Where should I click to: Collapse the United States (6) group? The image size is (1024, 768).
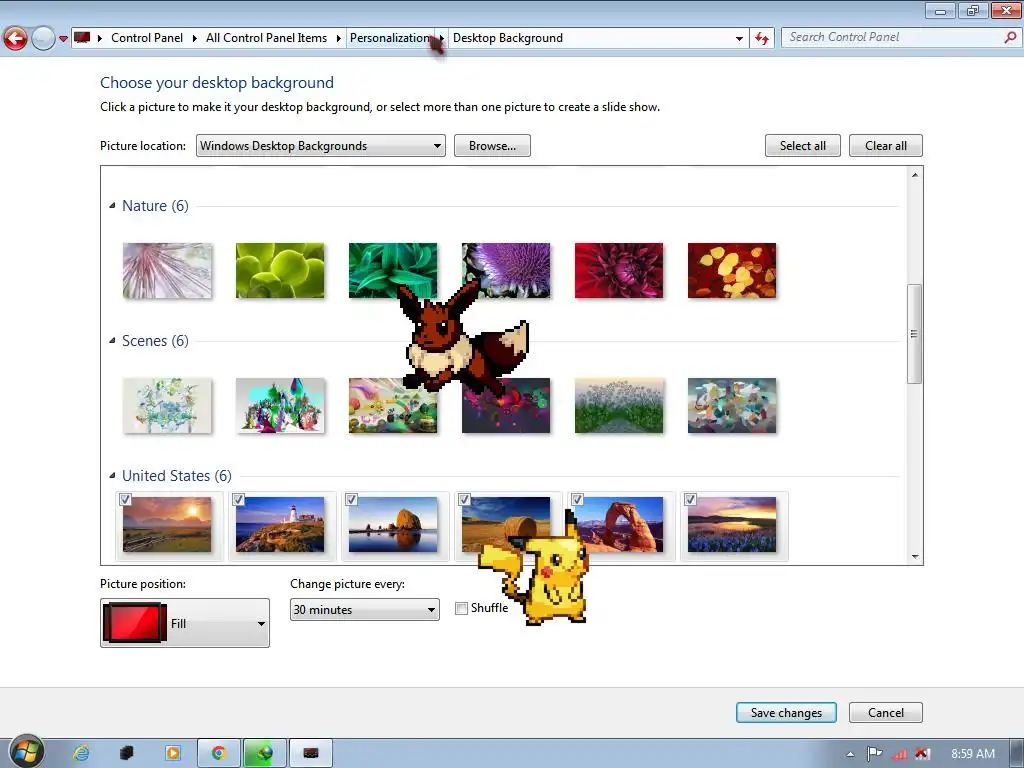coord(112,475)
